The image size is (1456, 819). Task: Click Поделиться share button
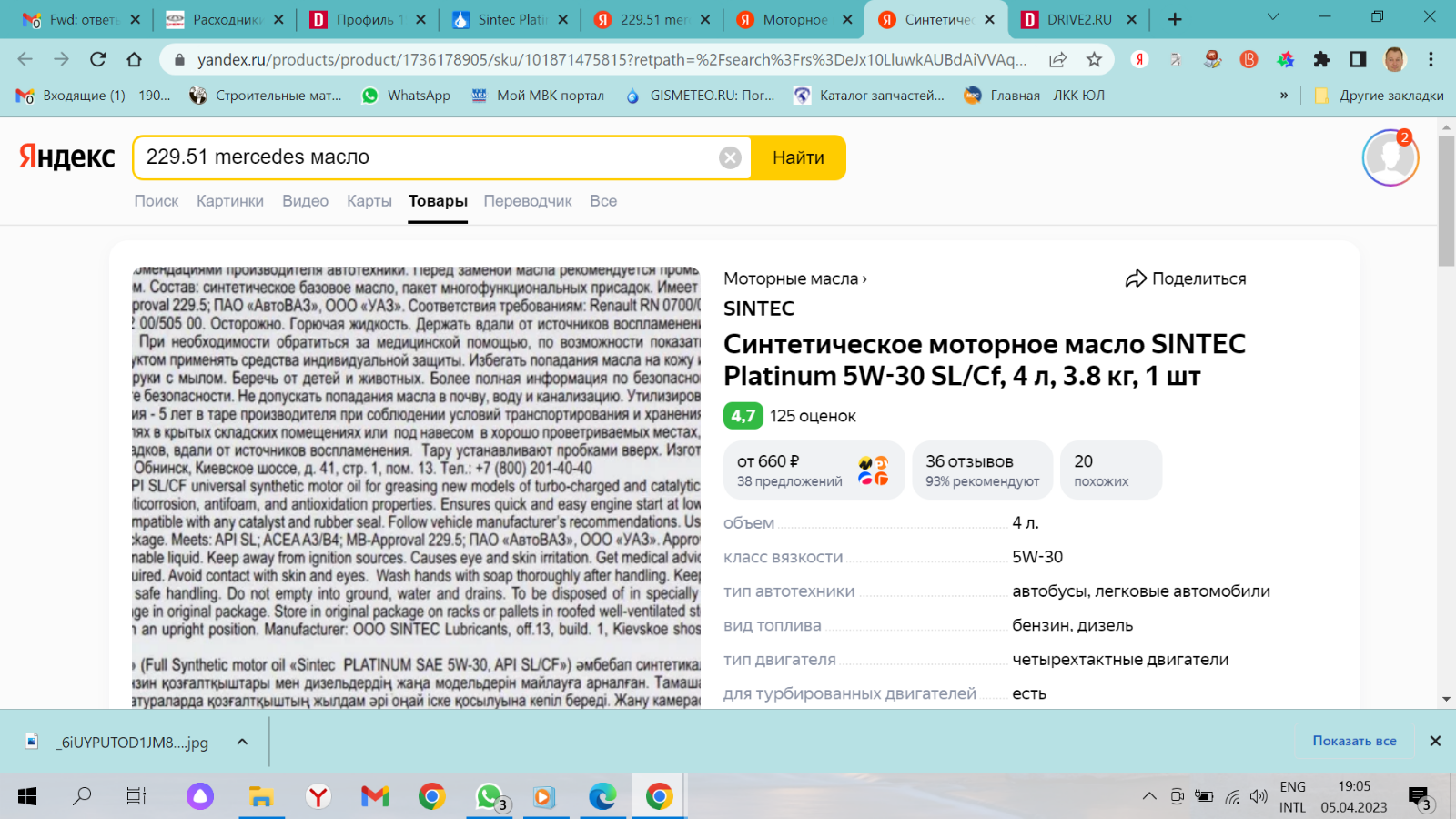[x=1186, y=278]
